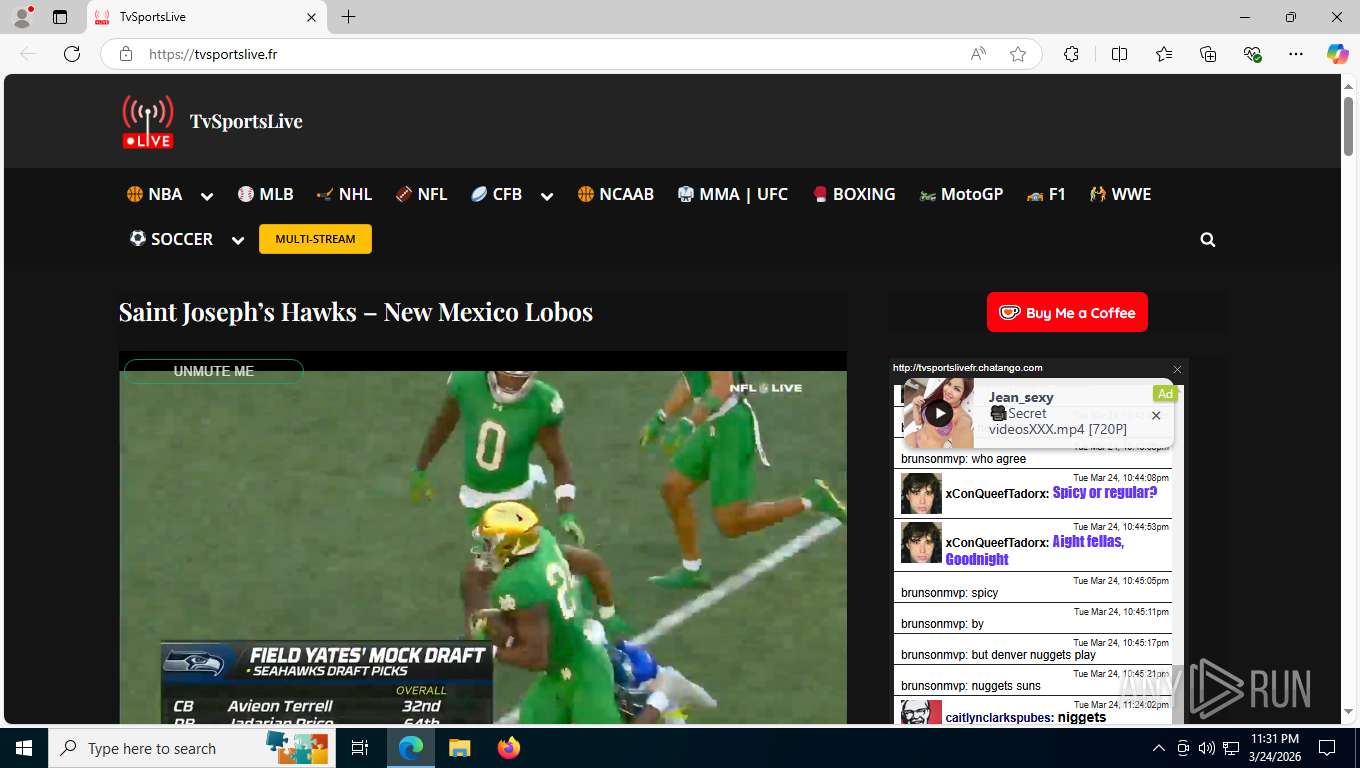1360x768 pixels.
Task: Open the BOXING section
Action: point(853,194)
